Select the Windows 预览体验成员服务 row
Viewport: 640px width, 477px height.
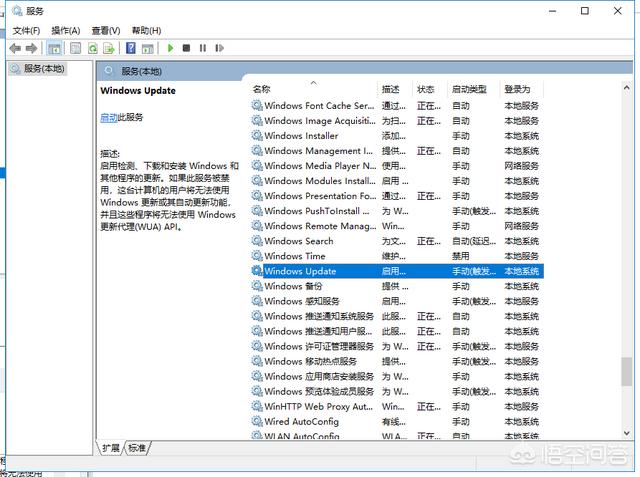pyautogui.click(x=397, y=391)
